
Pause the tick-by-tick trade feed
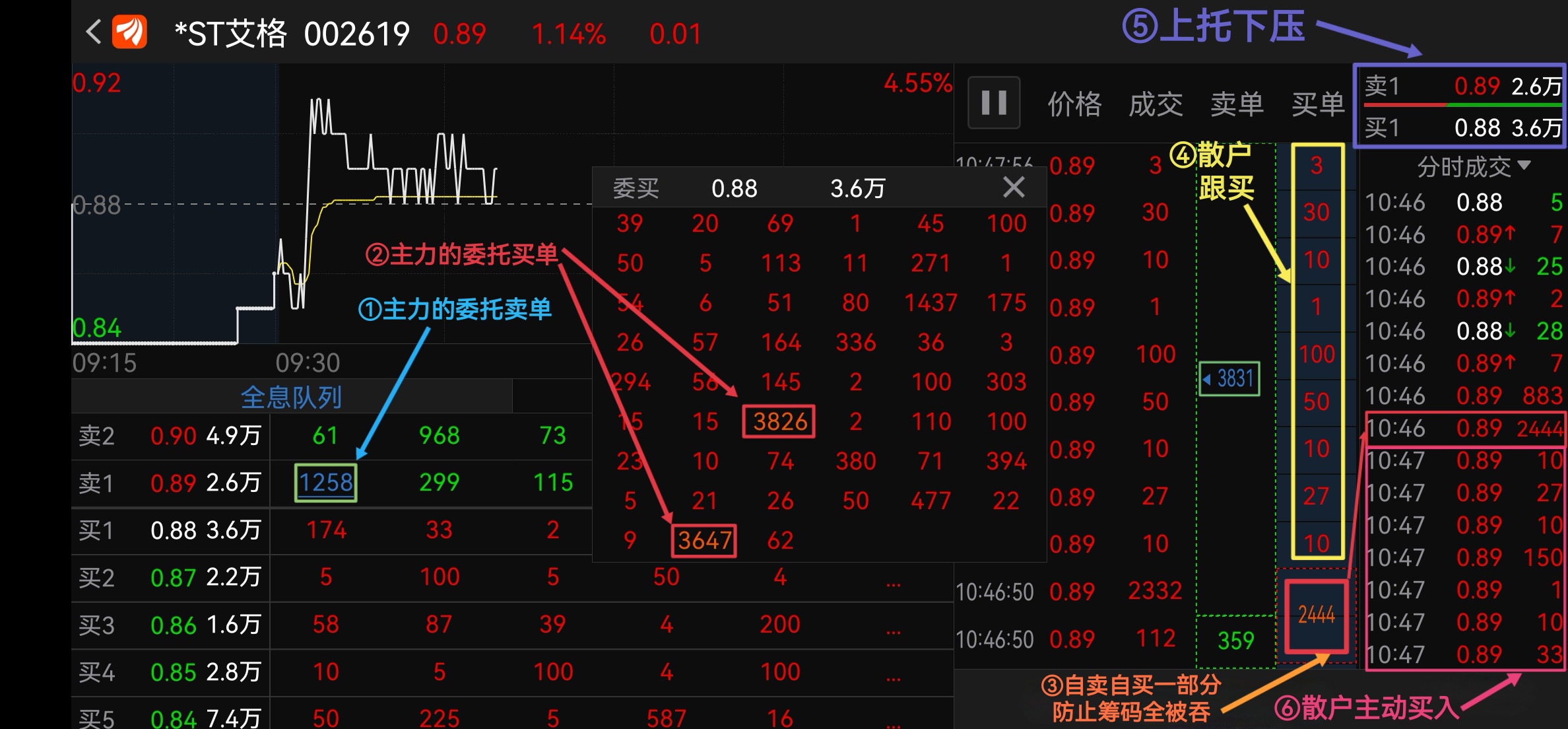pyautogui.click(x=994, y=102)
